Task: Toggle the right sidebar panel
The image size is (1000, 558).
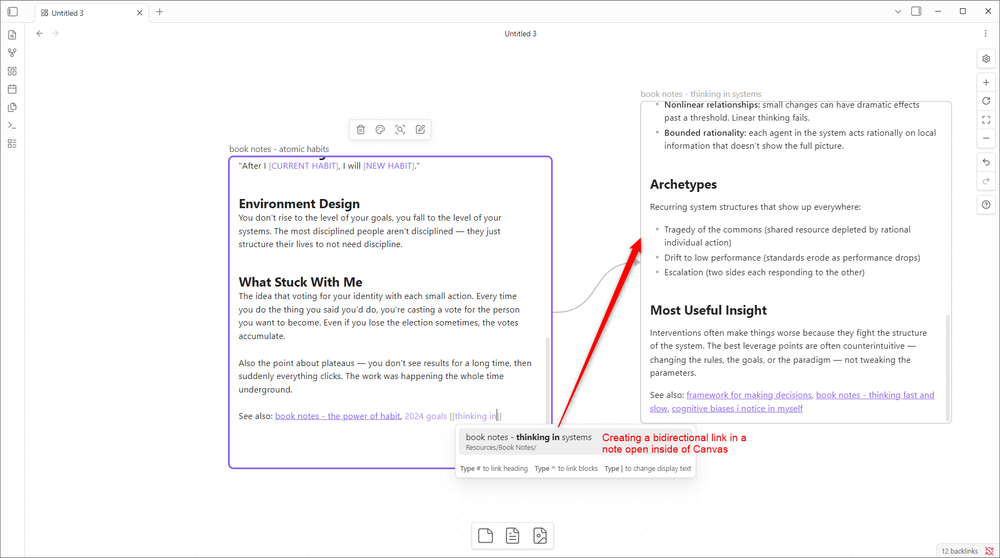Action: (x=916, y=11)
